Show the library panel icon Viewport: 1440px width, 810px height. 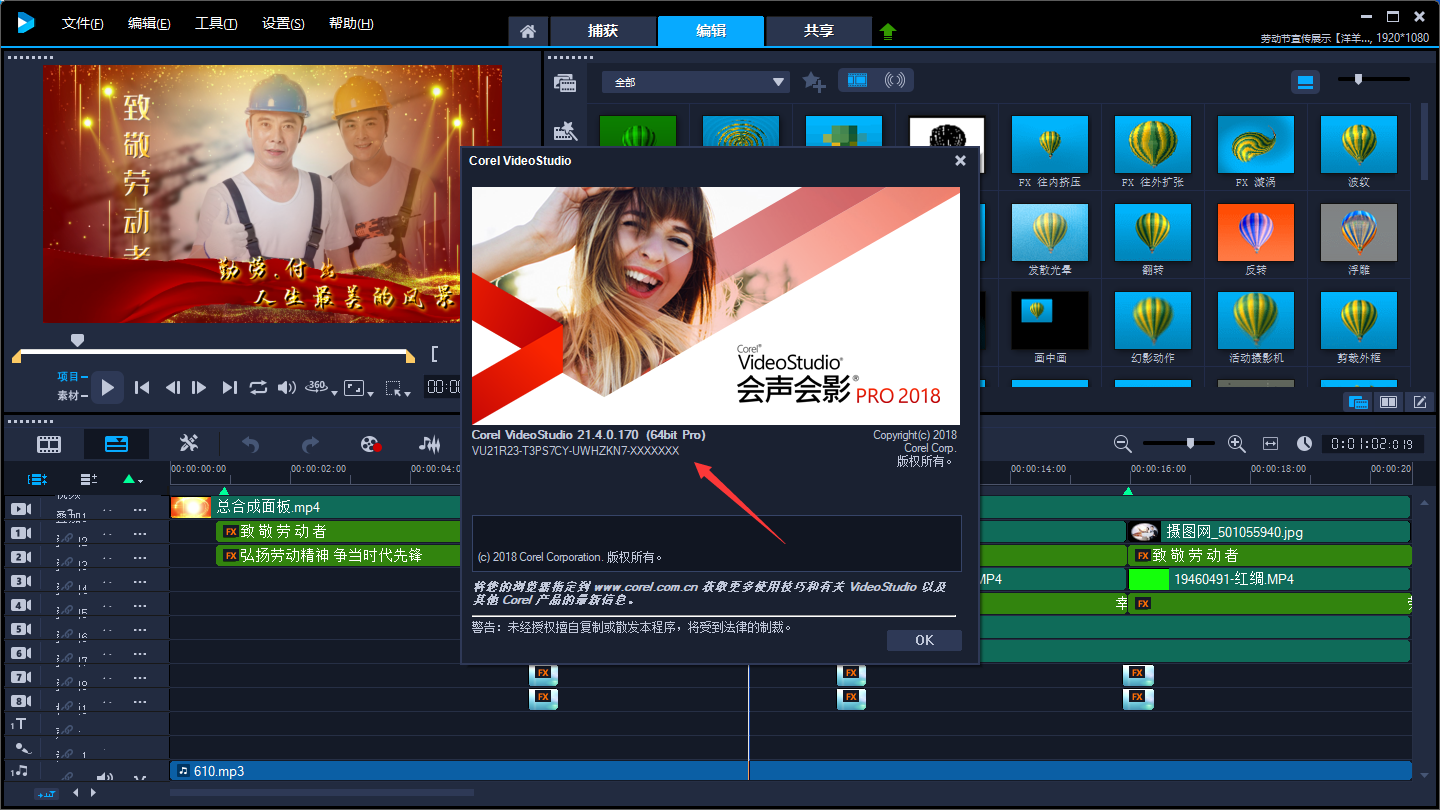(1357, 402)
